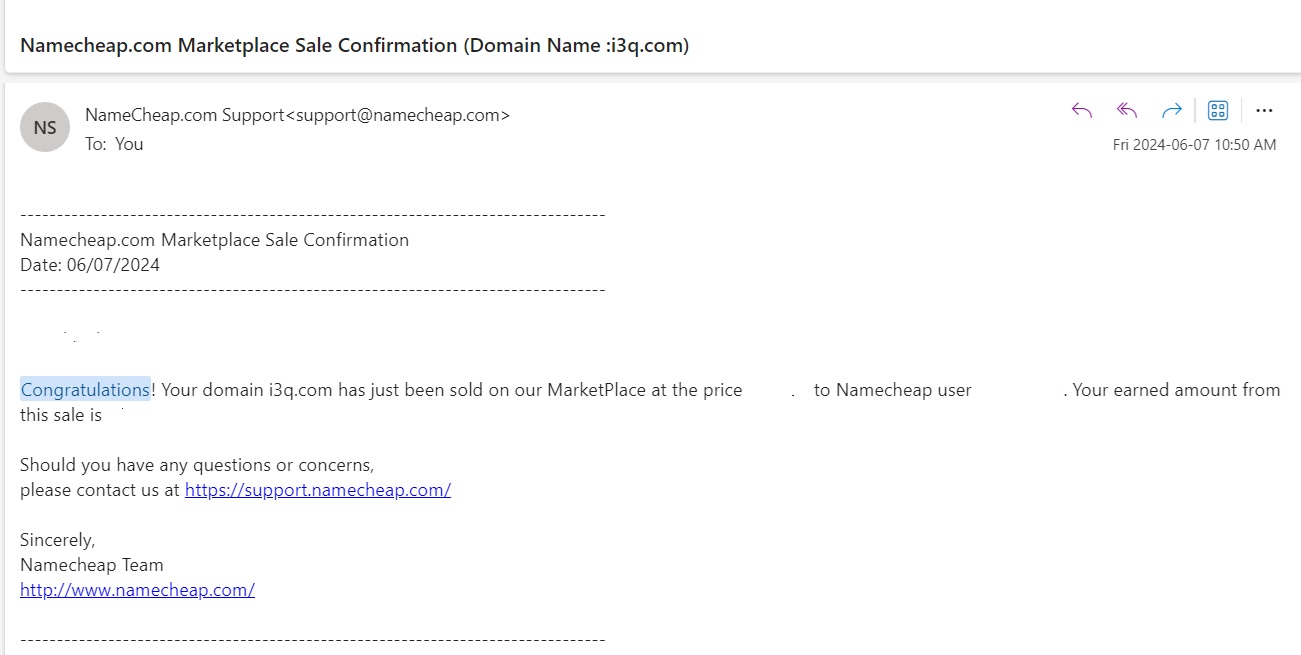The image size is (1301, 655).
Task: Click the "Sincerely," closing text
Action: tap(58, 540)
